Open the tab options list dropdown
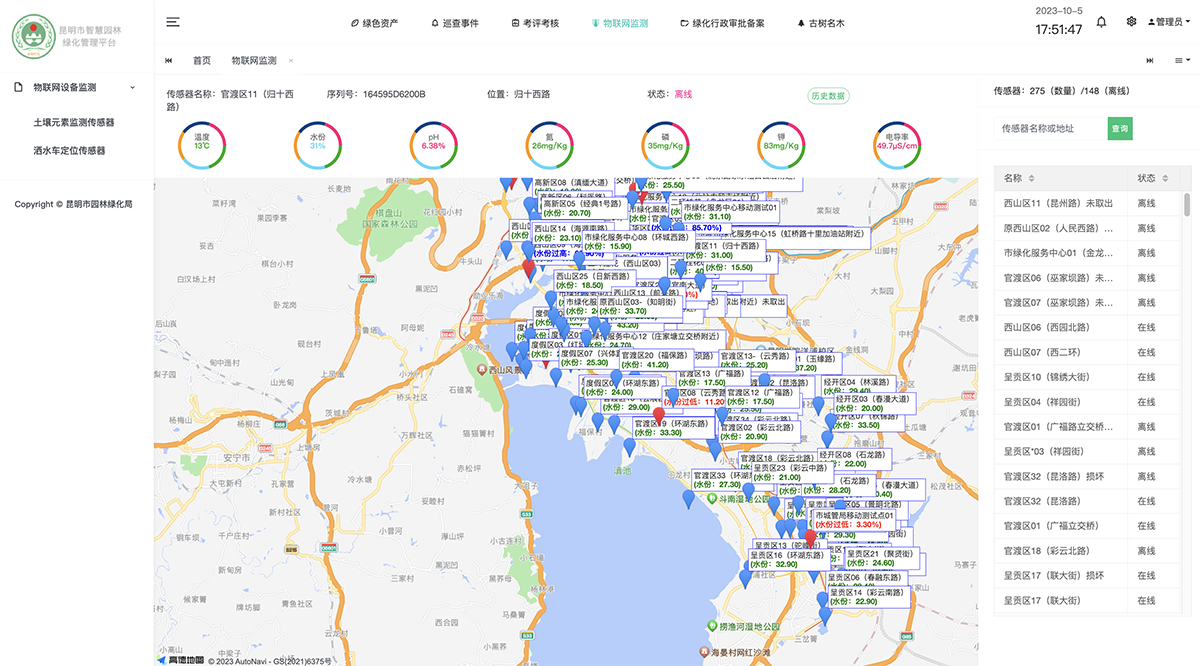The height and width of the screenshot is (666, 1200). click(x=1181, y=61)
